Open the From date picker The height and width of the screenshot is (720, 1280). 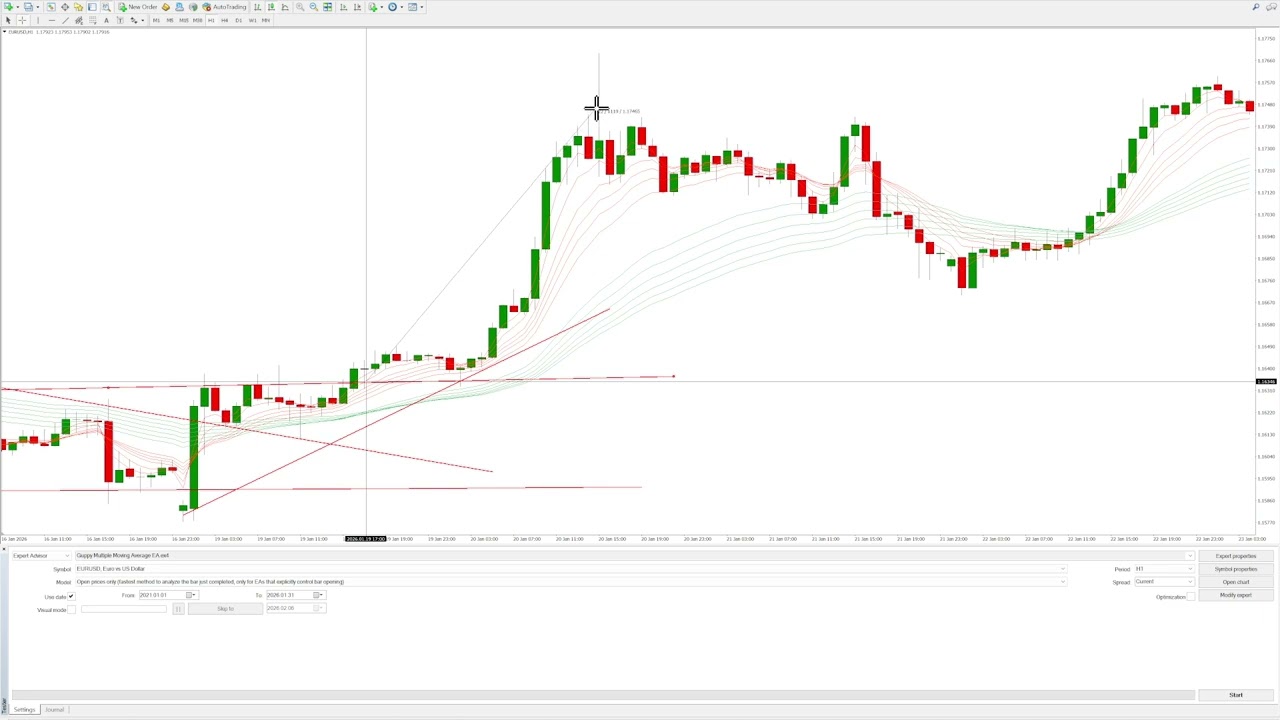191,595
